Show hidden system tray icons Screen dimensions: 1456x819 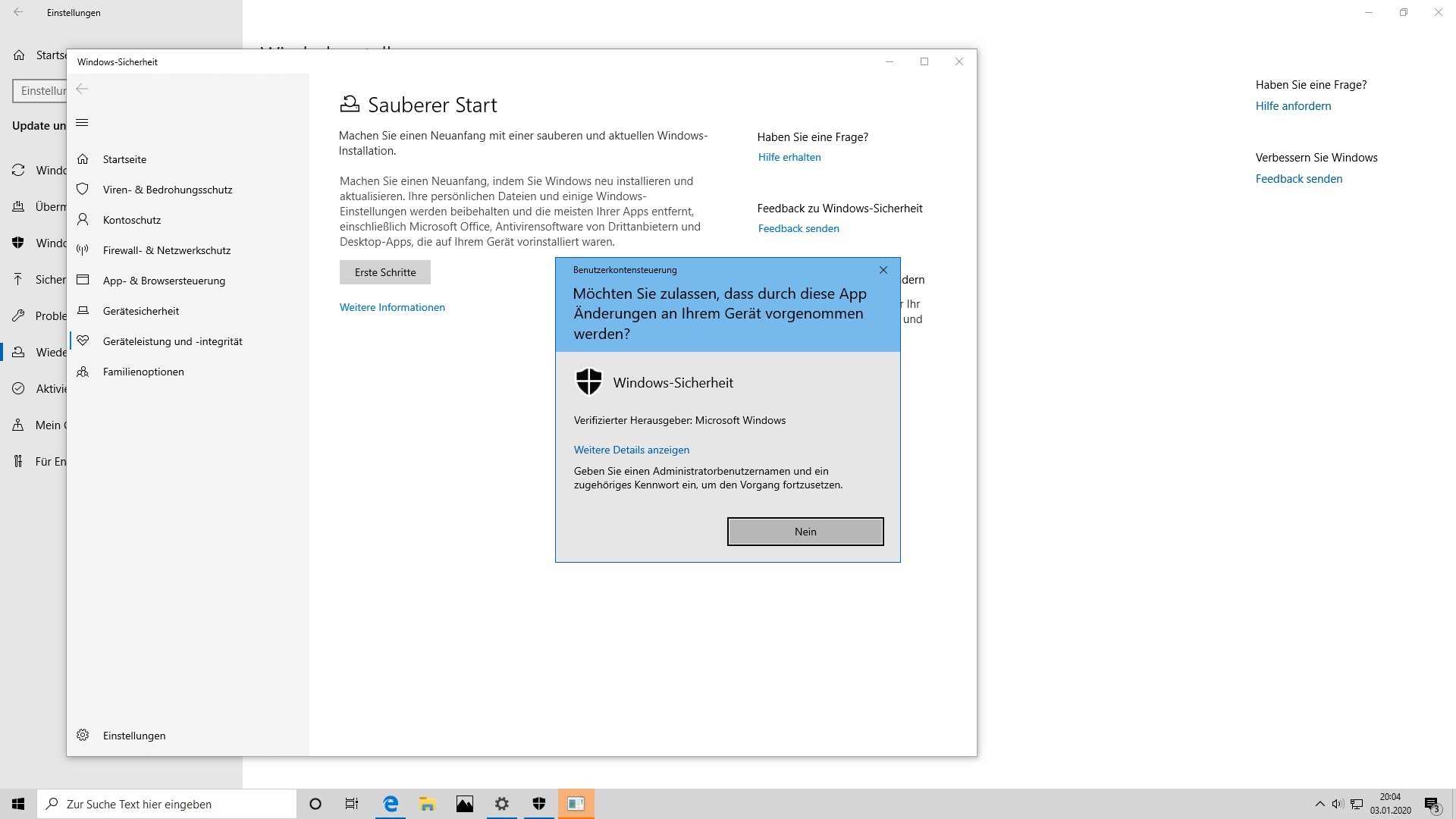1319,804
